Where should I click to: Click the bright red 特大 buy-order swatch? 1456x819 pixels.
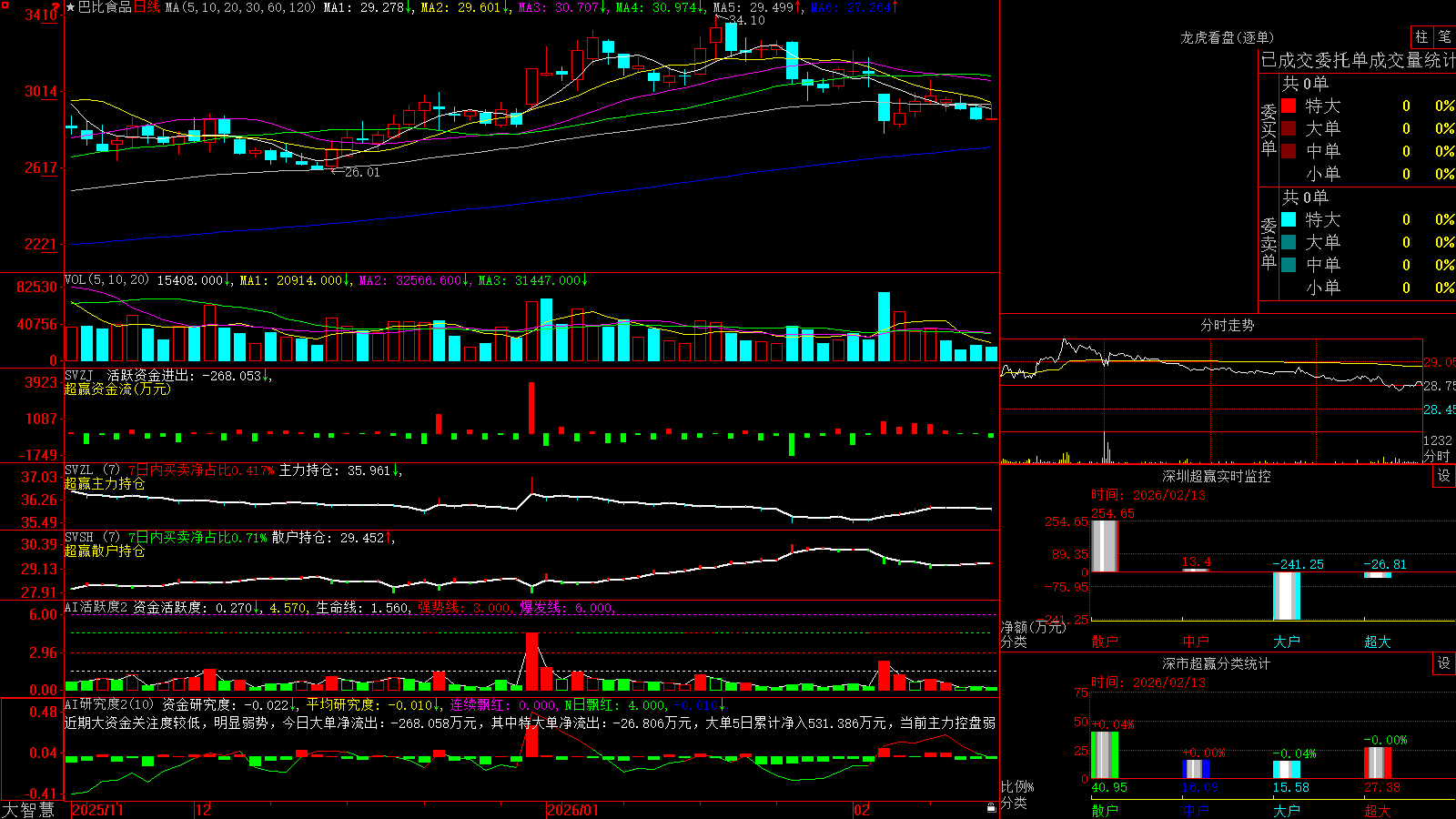[1289, 106]
